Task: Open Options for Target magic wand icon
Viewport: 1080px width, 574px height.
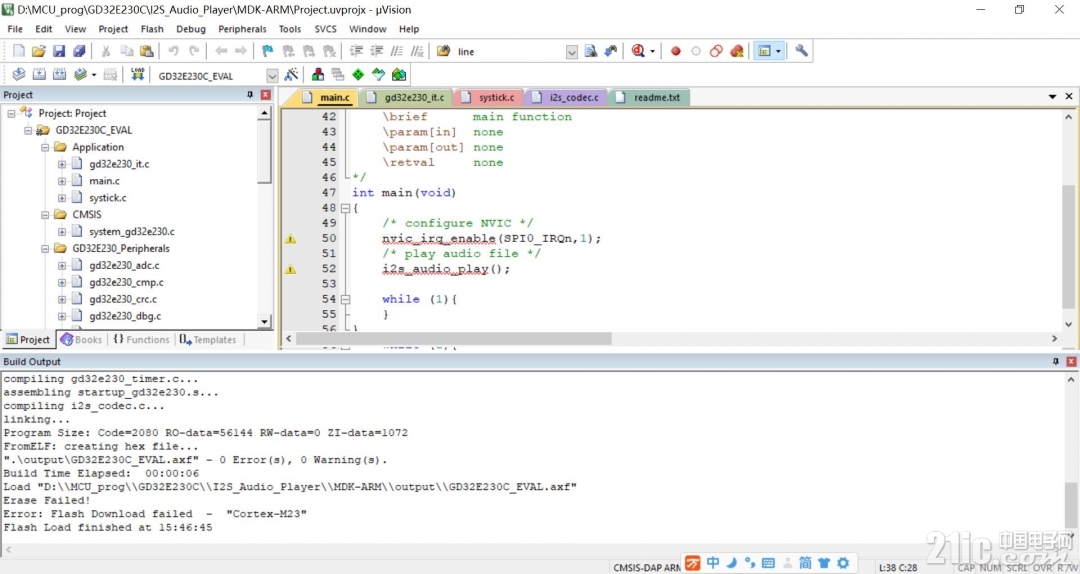Action: (x=291, y=74)
